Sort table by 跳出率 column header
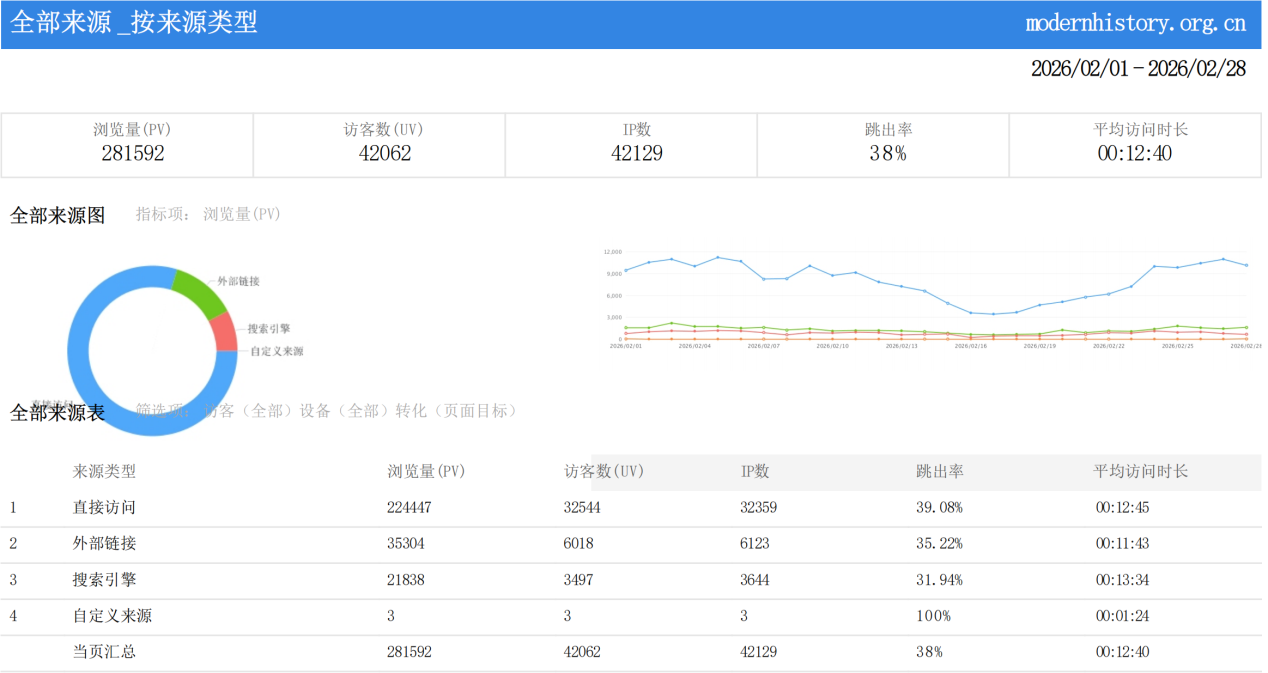 pos(940,471)
